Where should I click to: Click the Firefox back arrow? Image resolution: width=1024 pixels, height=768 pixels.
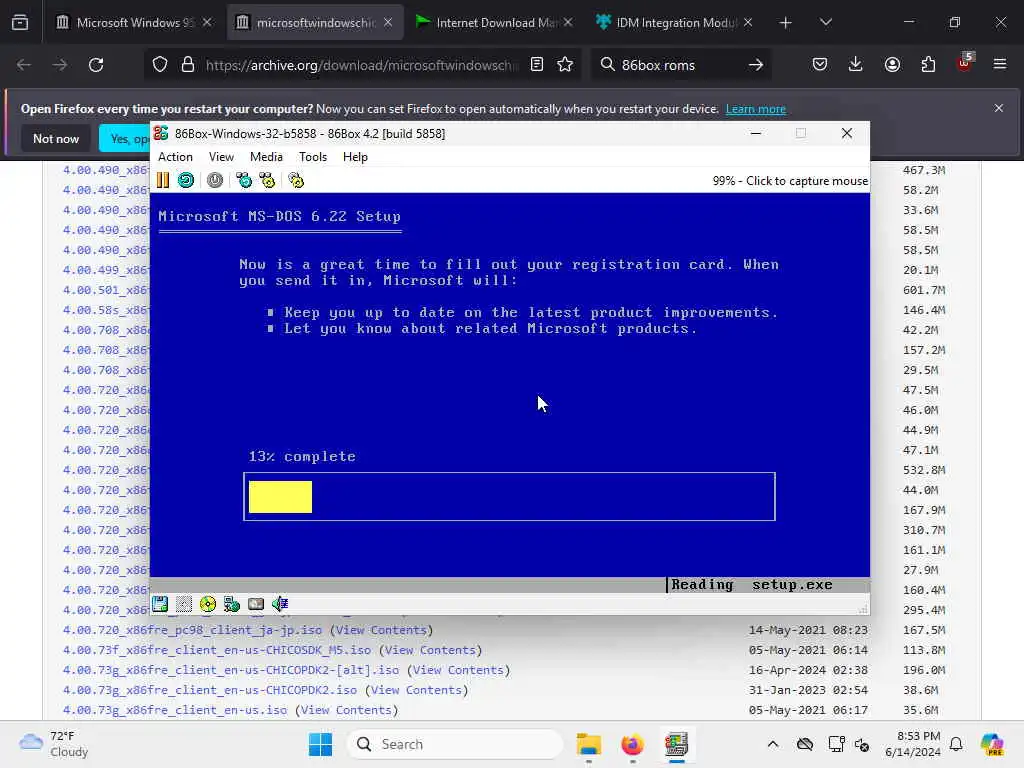point(24,65)
